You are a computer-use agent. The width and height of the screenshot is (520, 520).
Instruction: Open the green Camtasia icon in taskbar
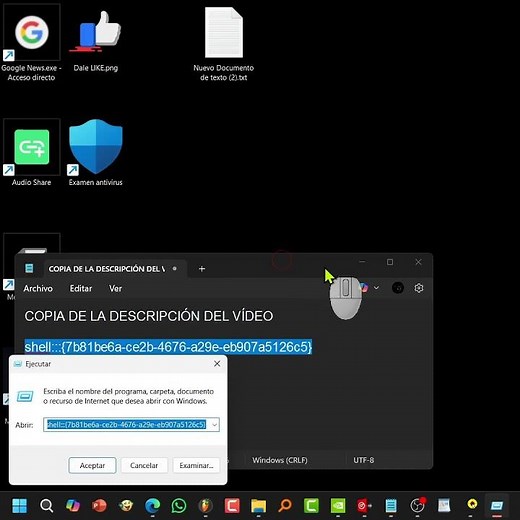point(311,506)
